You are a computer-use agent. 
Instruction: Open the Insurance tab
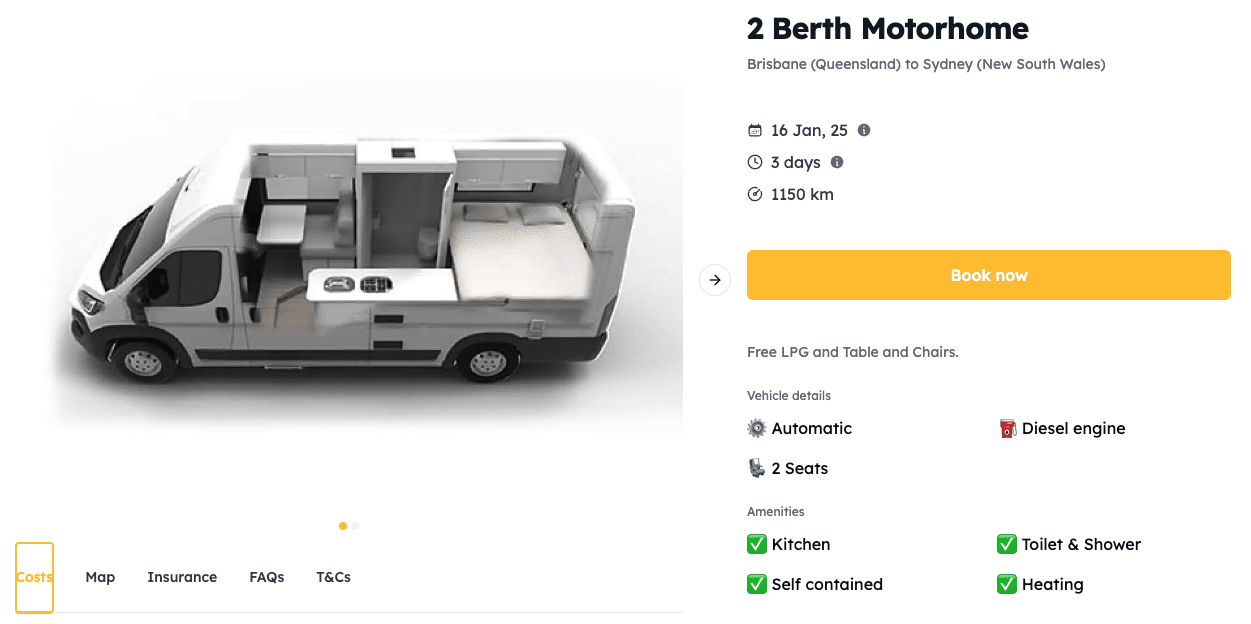pos(182,577)
